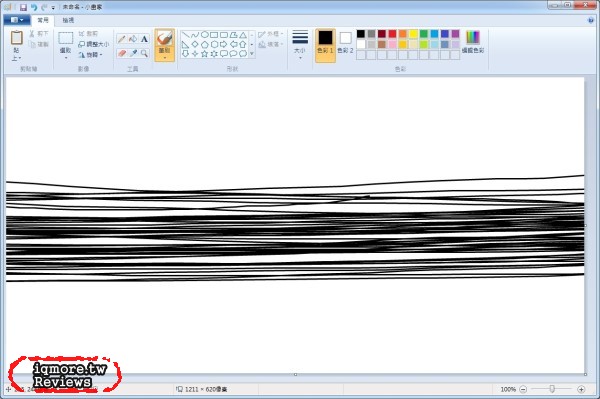
Task: Select the Rounded rectangular callout shape
Action: coord(224,54)
